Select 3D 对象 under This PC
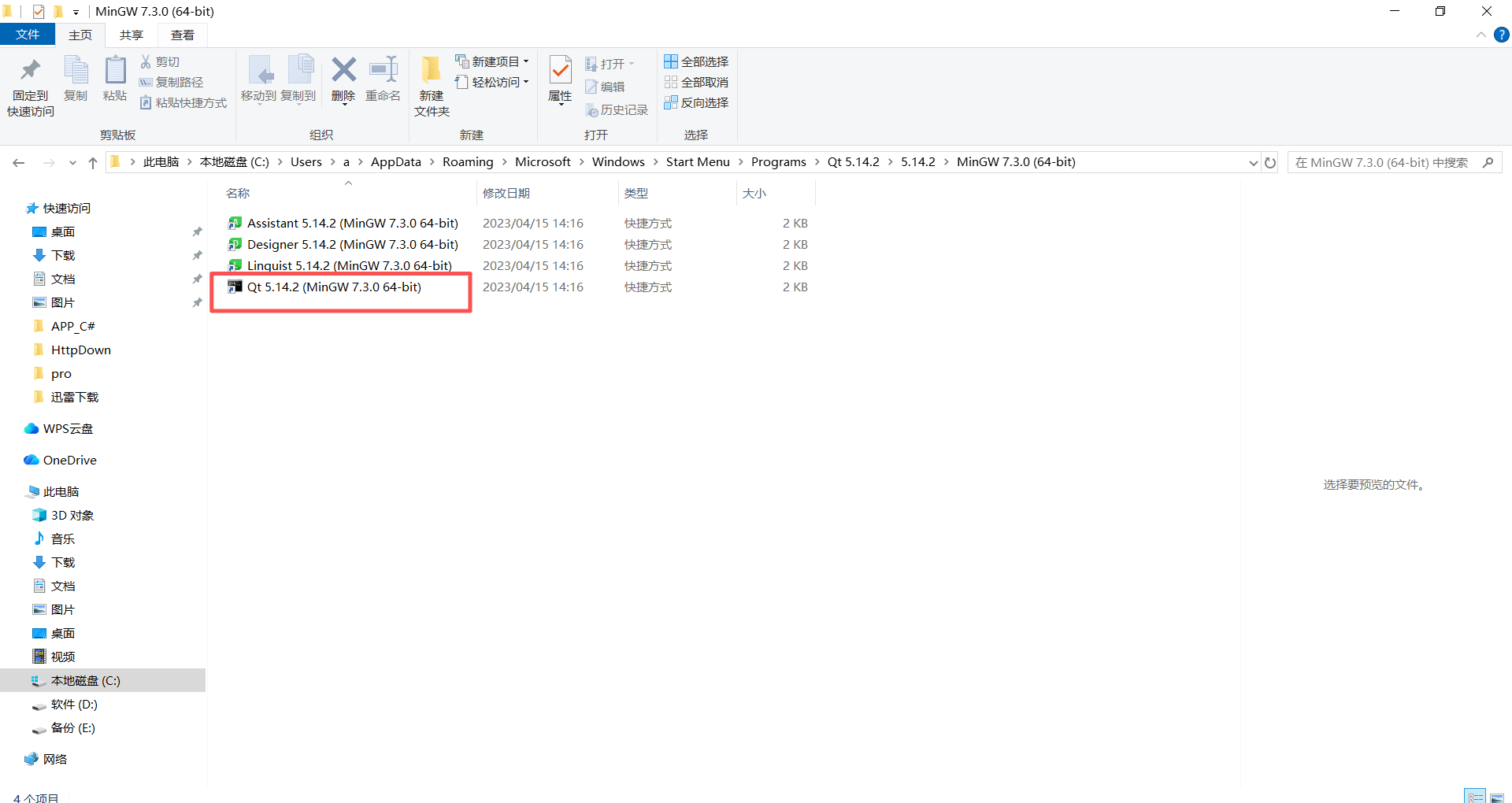1512x803 pixels. pos(64,516)
